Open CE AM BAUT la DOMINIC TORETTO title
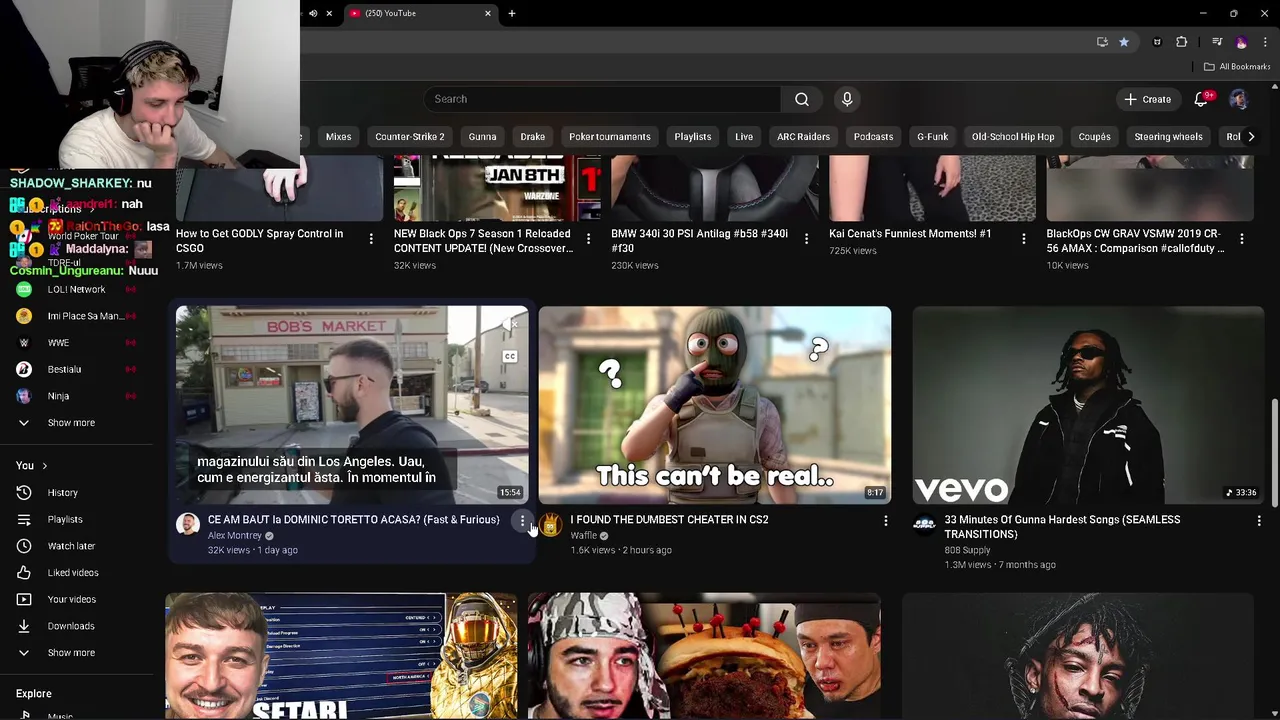The image size is (1280, 720). pyautogui.click(x=353, y=520)
